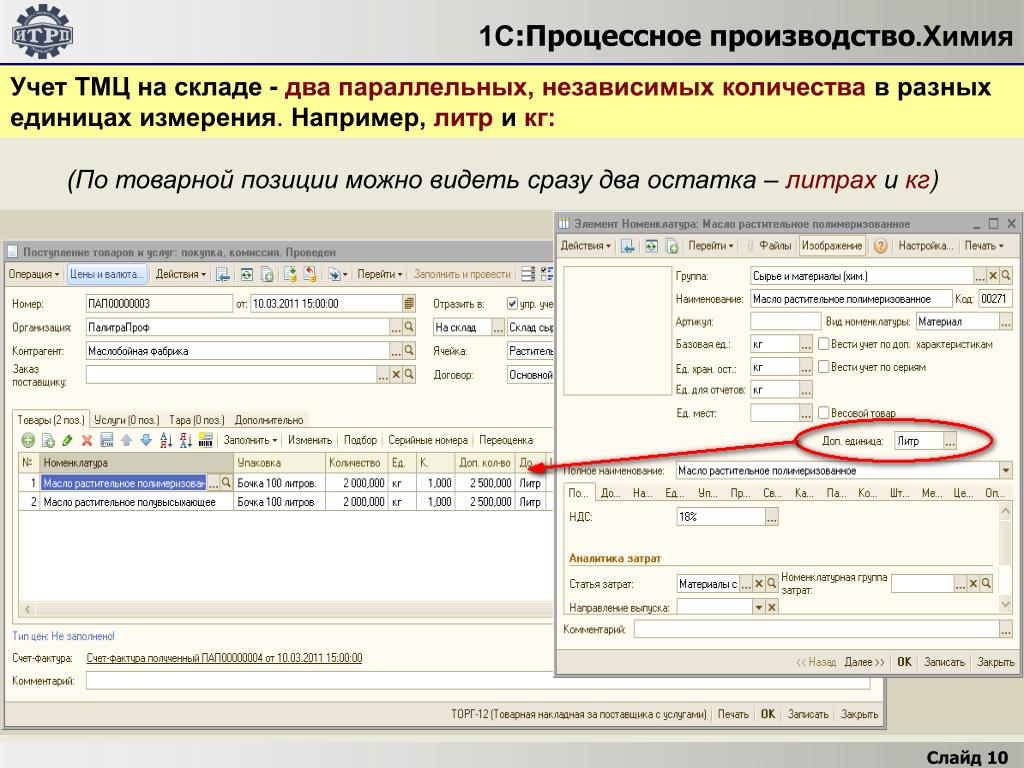Viewport: 1024px width, 768px height.
Task: Switch to Дополнительно tab
Action: tap(269, 420)
